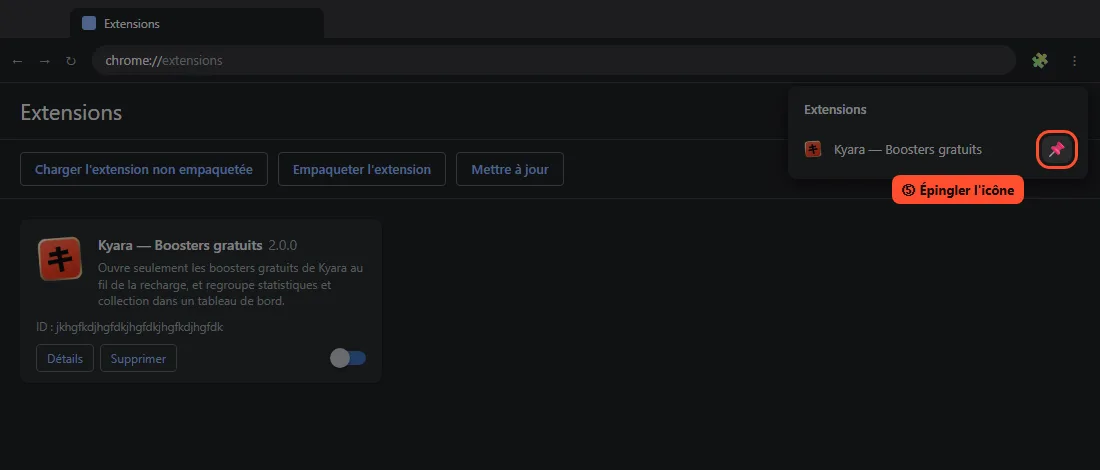Click the browser forward arrow
Viewport: 1100px width, 470px height.
[44, 61]
